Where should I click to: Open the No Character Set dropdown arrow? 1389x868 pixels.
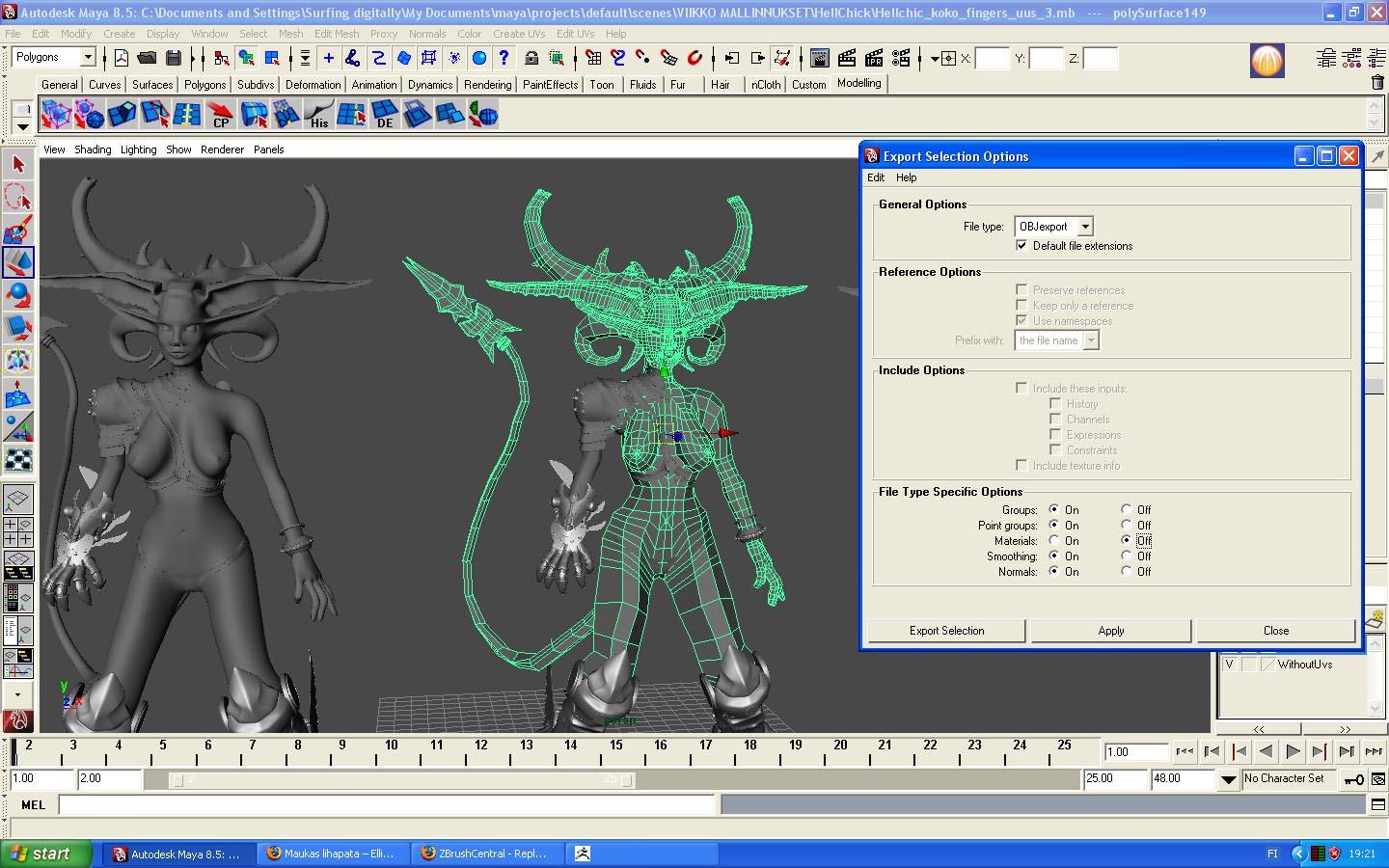[x=1228, y=779]
